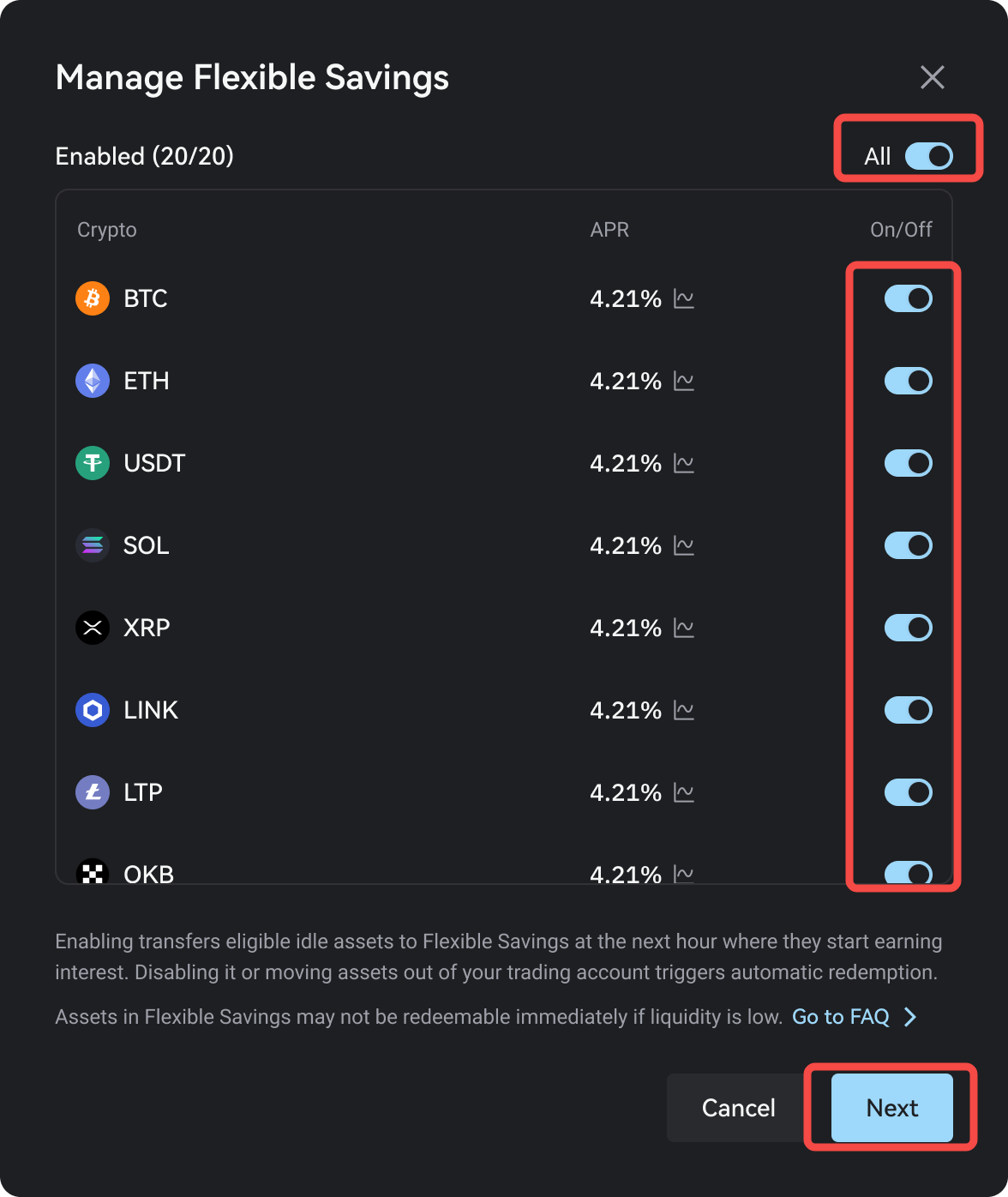Turn off SOL savings switch

909,545
